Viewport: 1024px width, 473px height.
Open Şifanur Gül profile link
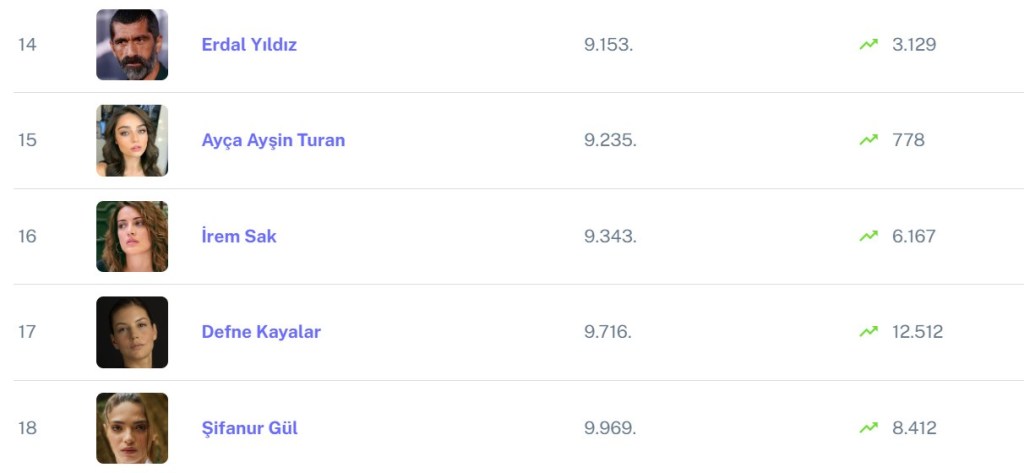pos(250,428)
